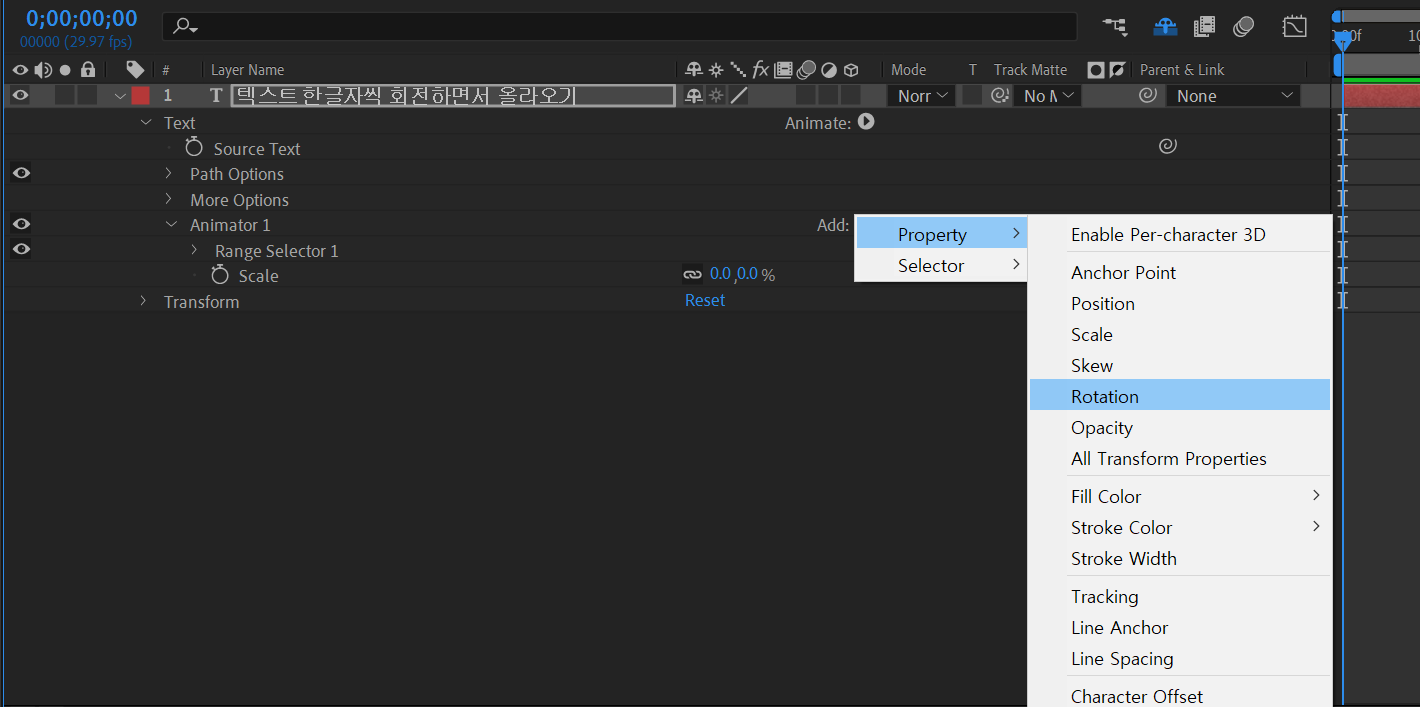Click the fx Effects column header

click(761, 70)
